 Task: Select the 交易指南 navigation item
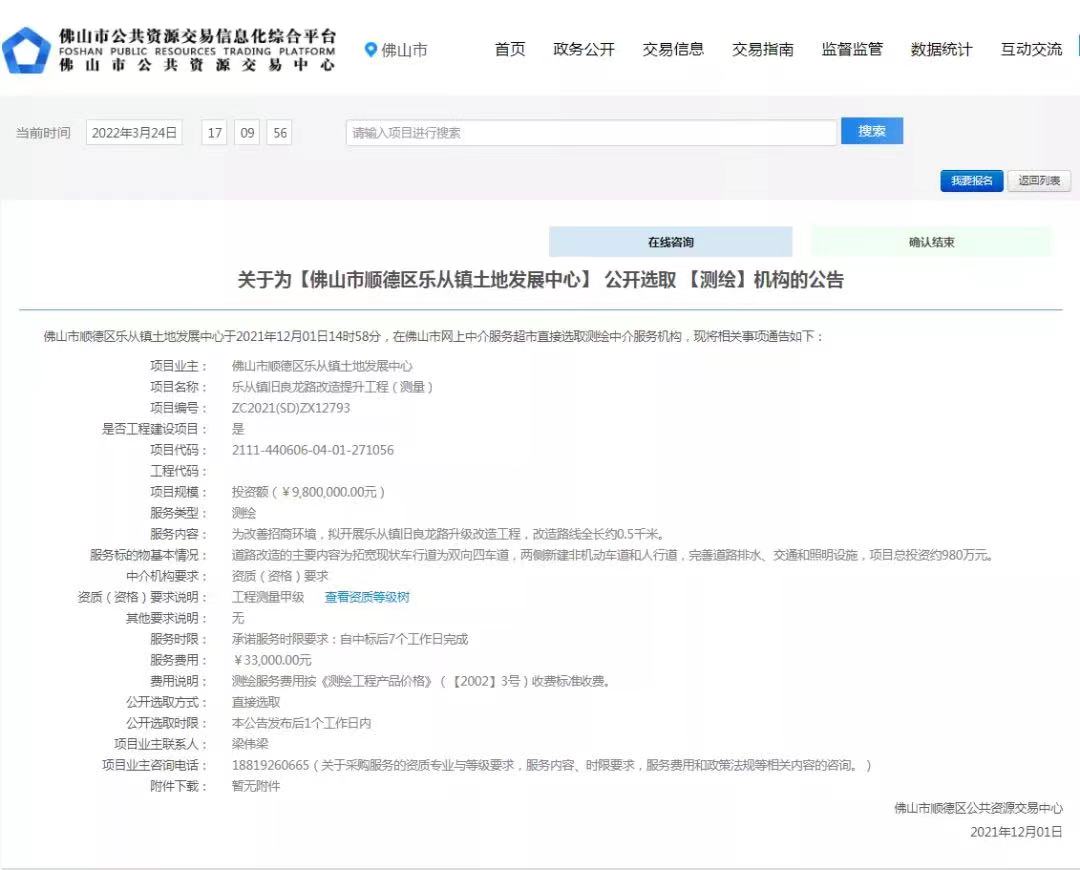(x=763, y=49)
